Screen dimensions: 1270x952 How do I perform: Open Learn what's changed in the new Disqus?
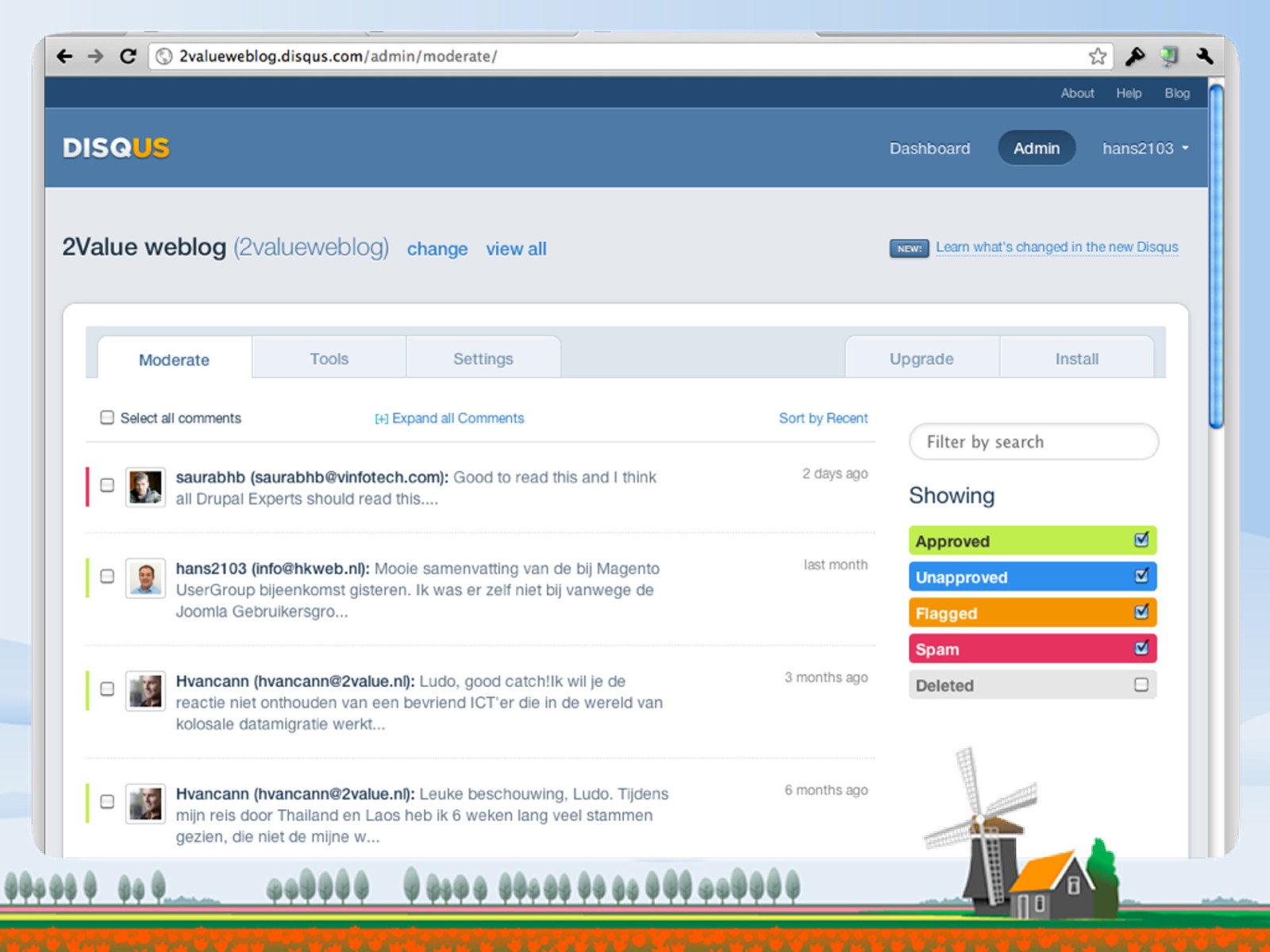click(x=1056, y=247)
